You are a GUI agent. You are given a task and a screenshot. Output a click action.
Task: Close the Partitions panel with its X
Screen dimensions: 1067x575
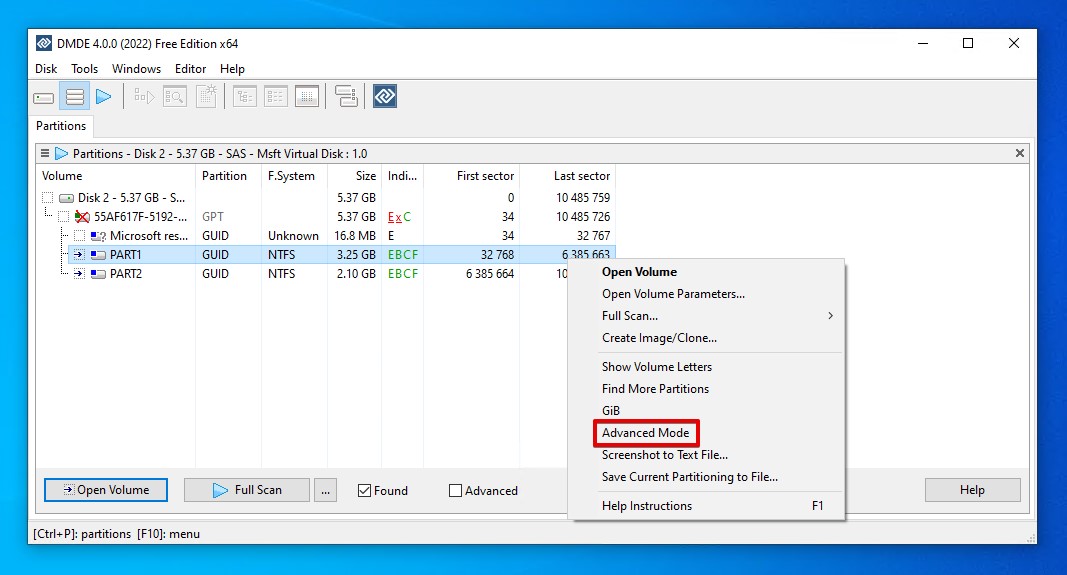(1020, 154)
